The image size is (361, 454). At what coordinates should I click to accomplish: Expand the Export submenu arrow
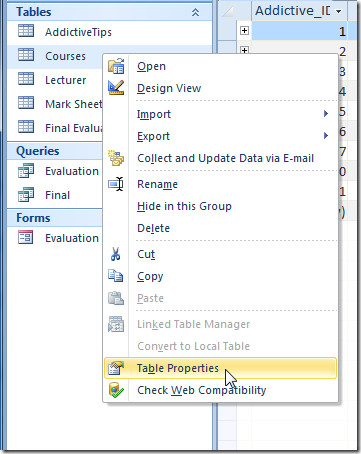pos(326,136)
